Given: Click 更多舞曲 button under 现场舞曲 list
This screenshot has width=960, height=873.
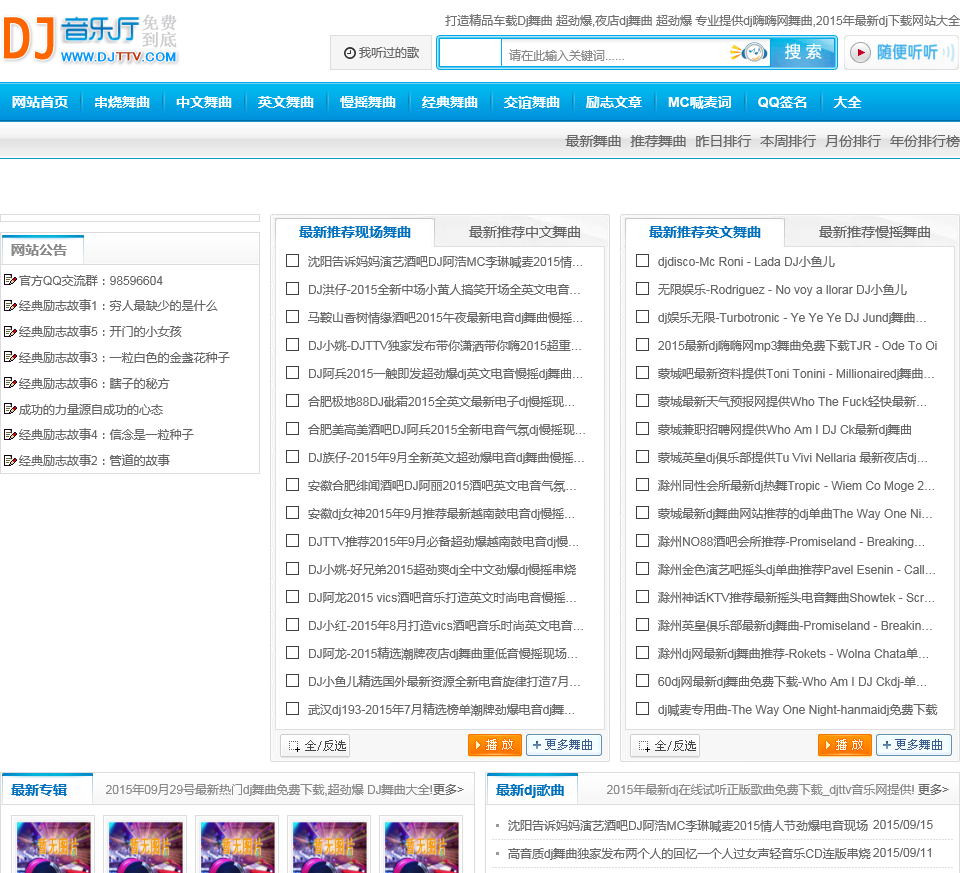Looking at the screenshot, I should coord(563,744).
